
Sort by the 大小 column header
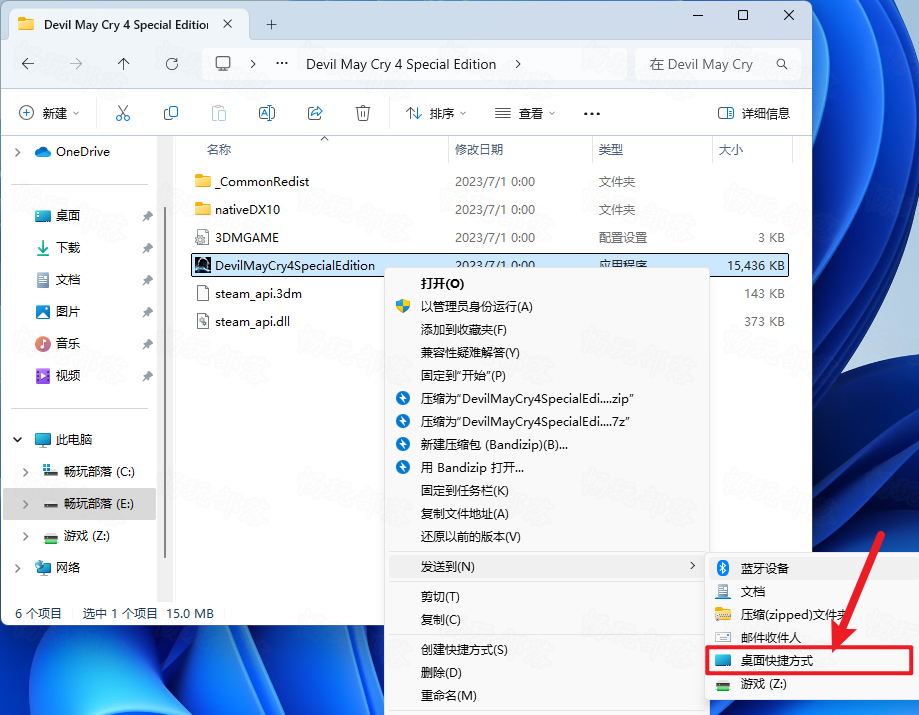pos(731,150)
